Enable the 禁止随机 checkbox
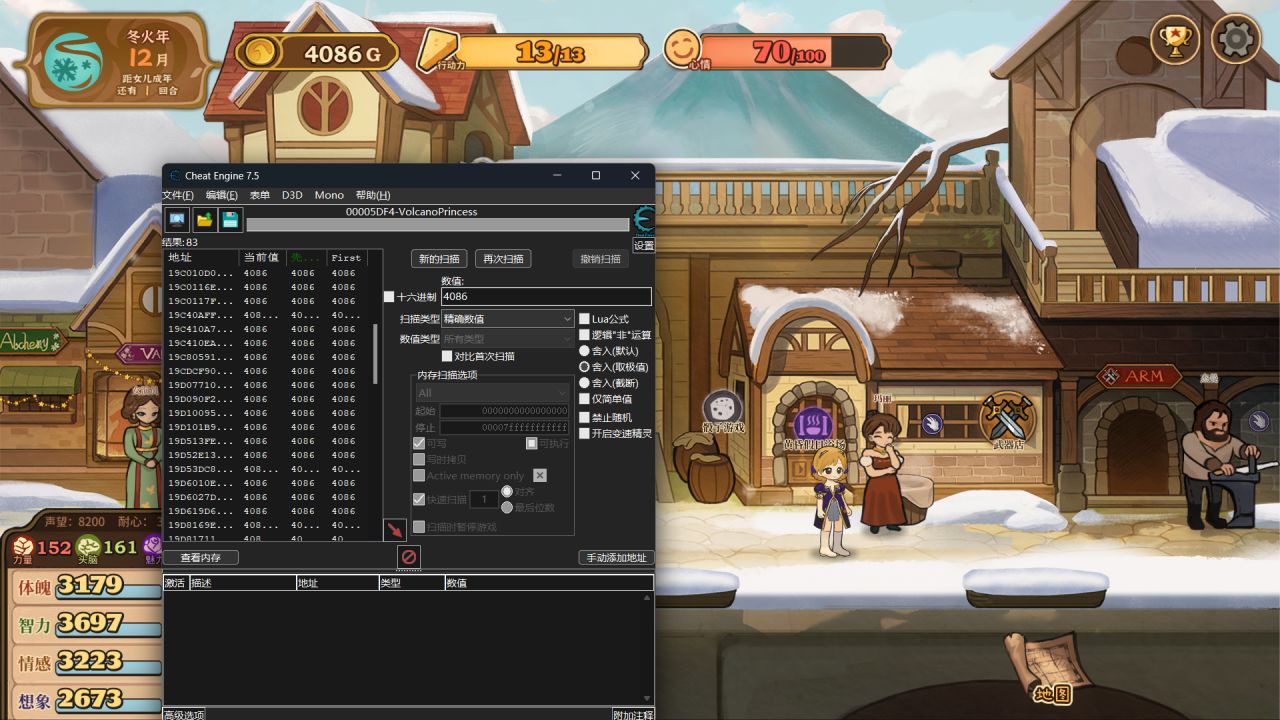The image size is (1280, 720). (x=584, y=417)
